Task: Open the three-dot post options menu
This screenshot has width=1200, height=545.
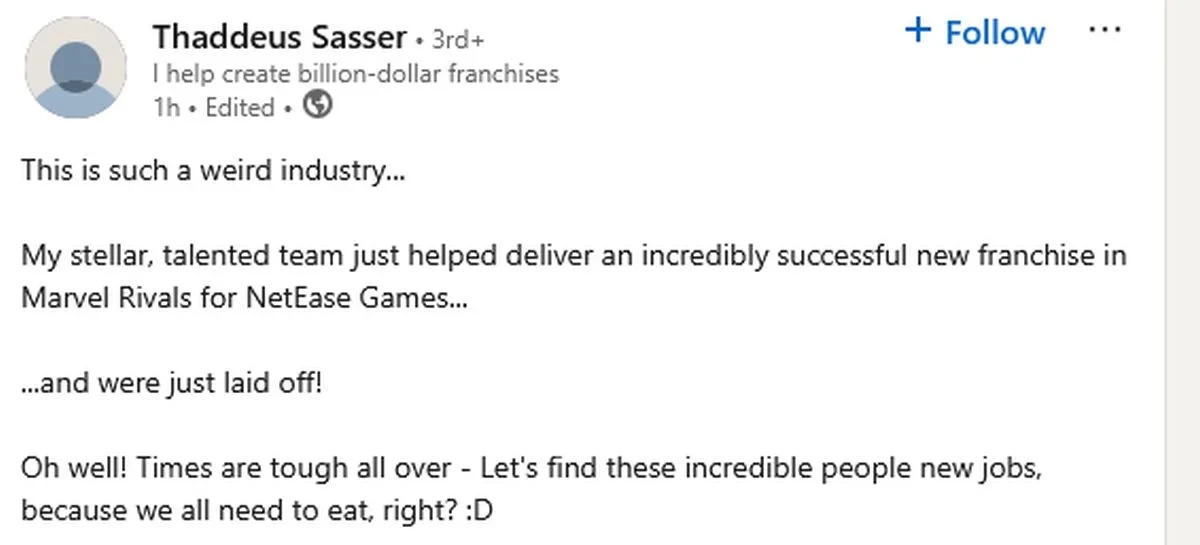Action: pos(1103,30)
